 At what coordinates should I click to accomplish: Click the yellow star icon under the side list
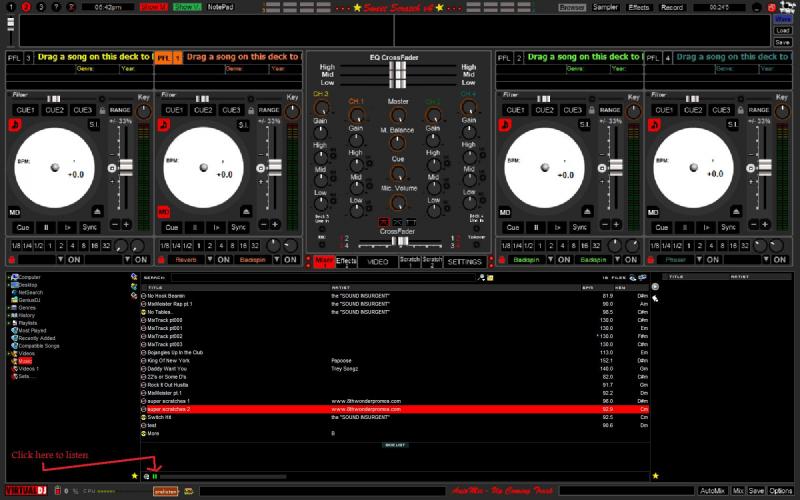(x=656, y=476)
